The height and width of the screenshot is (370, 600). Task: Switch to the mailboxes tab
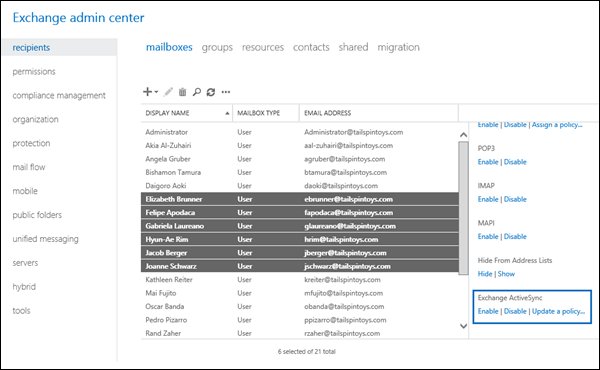coord(169,47)
